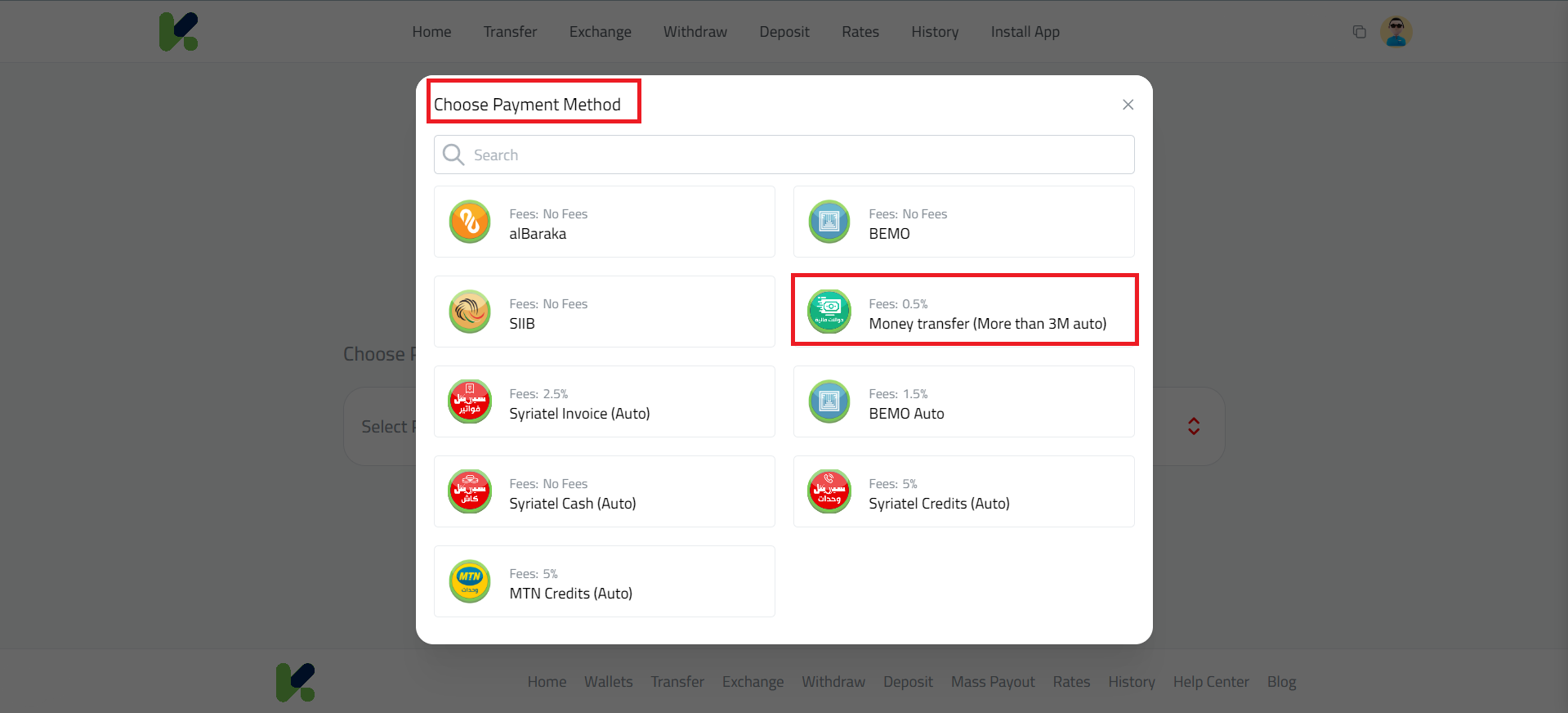The width and height of the screenshot is (1568, 713).
Task: Click the alBaraka orange logo icon
Action: pos(470,222)
